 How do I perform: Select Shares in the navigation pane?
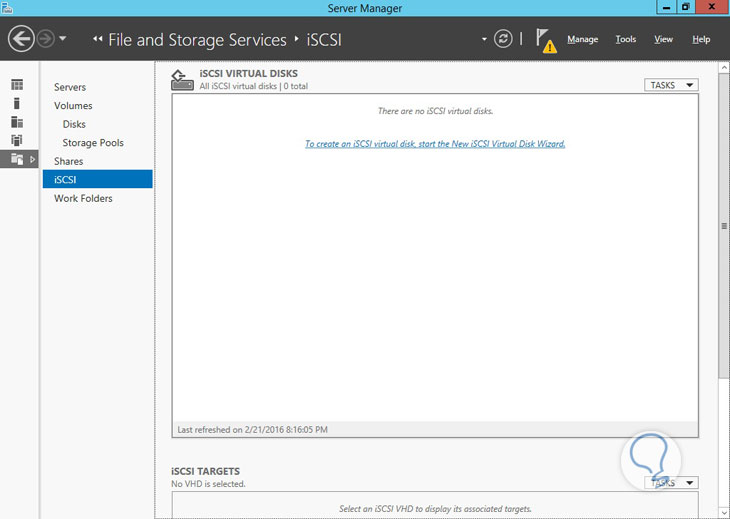[69, 161]
